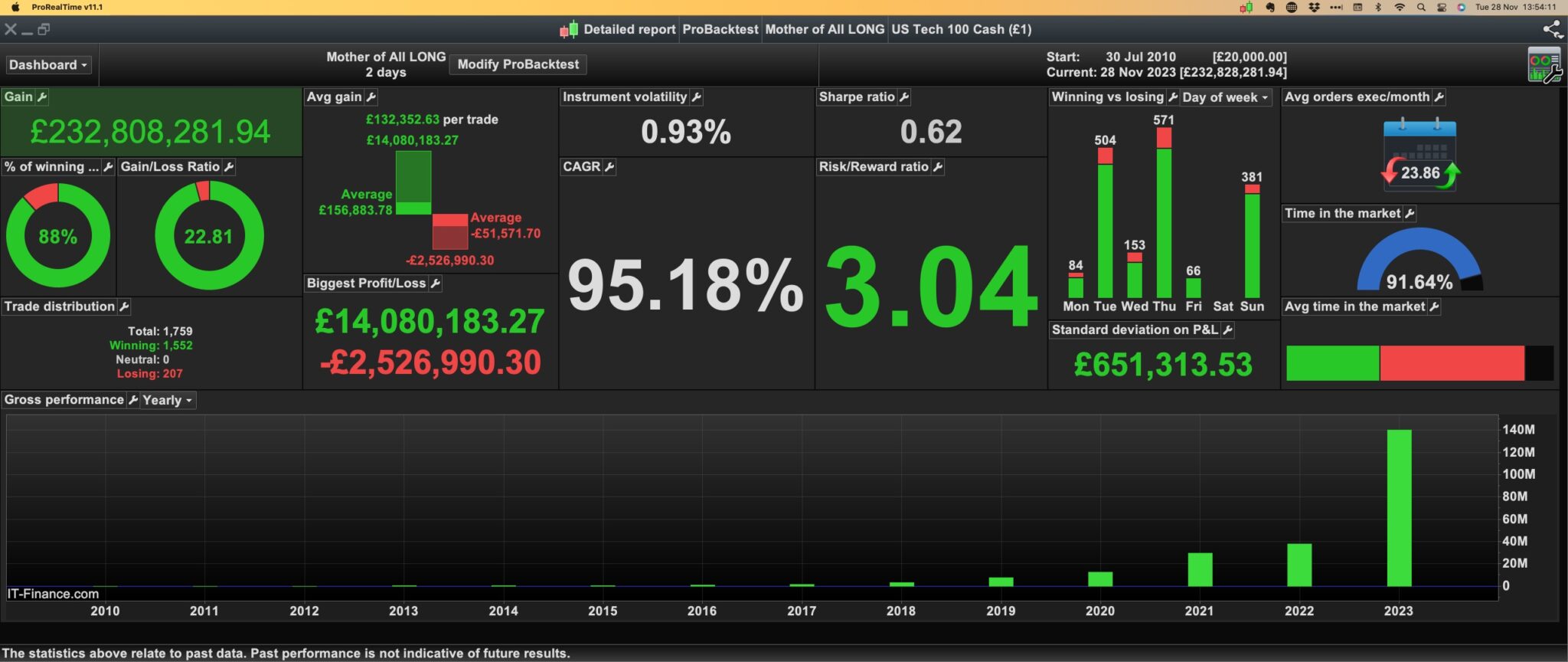Click the Sun bar showing 381 trades
The image size is (1568, 662).
(1252, 241)
